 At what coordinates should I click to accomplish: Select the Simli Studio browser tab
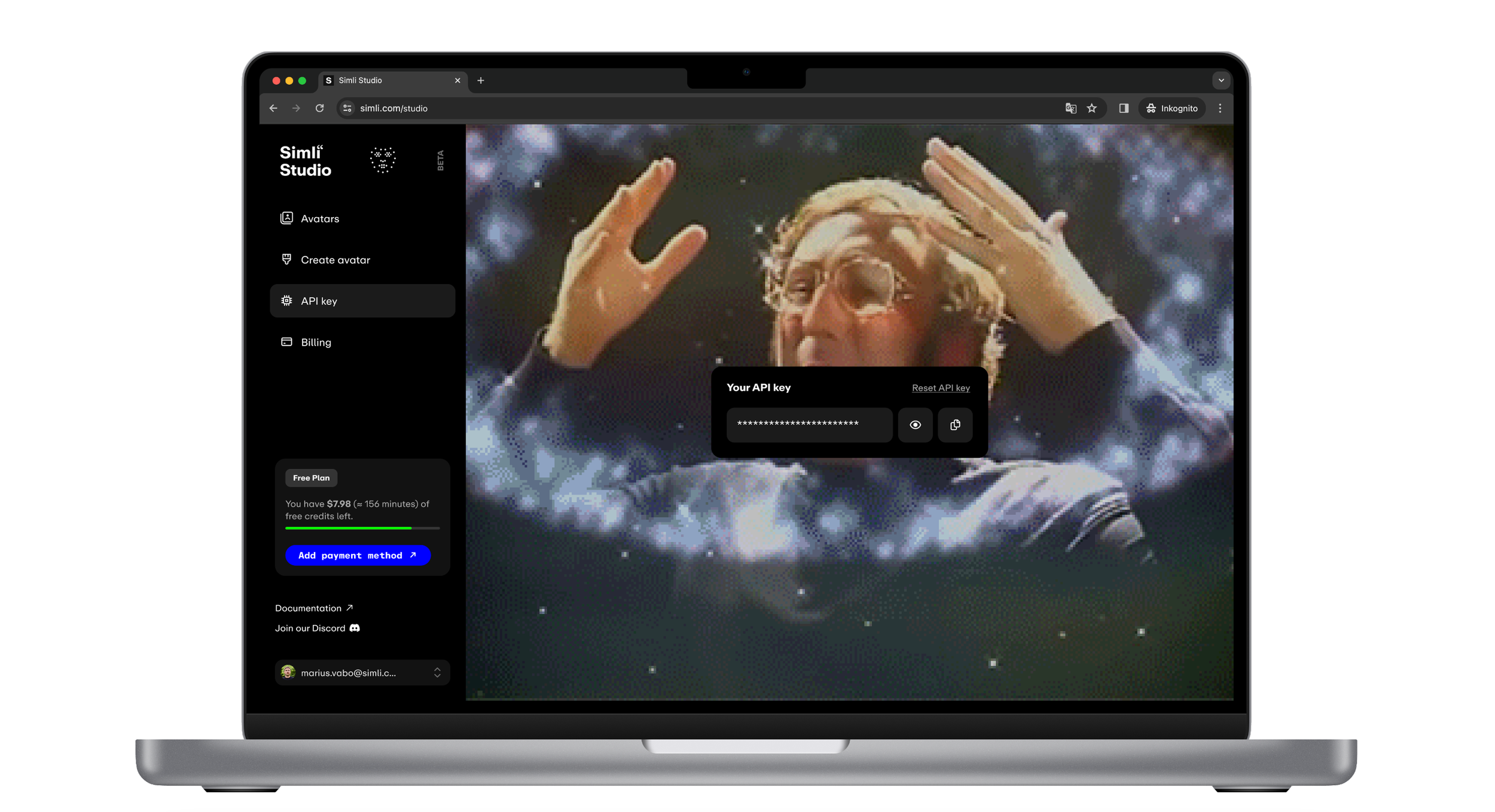click(x=393, y=80)
